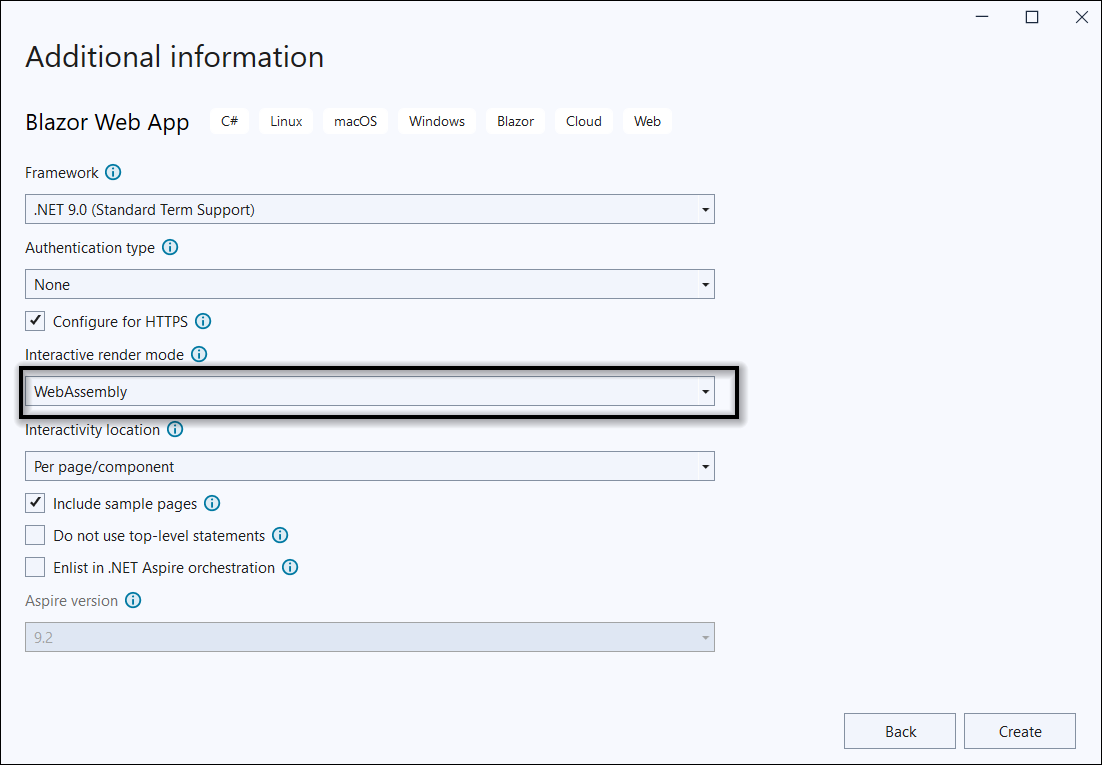Open the Framework info icon
1102x765 pixels.
coord(112,172)
